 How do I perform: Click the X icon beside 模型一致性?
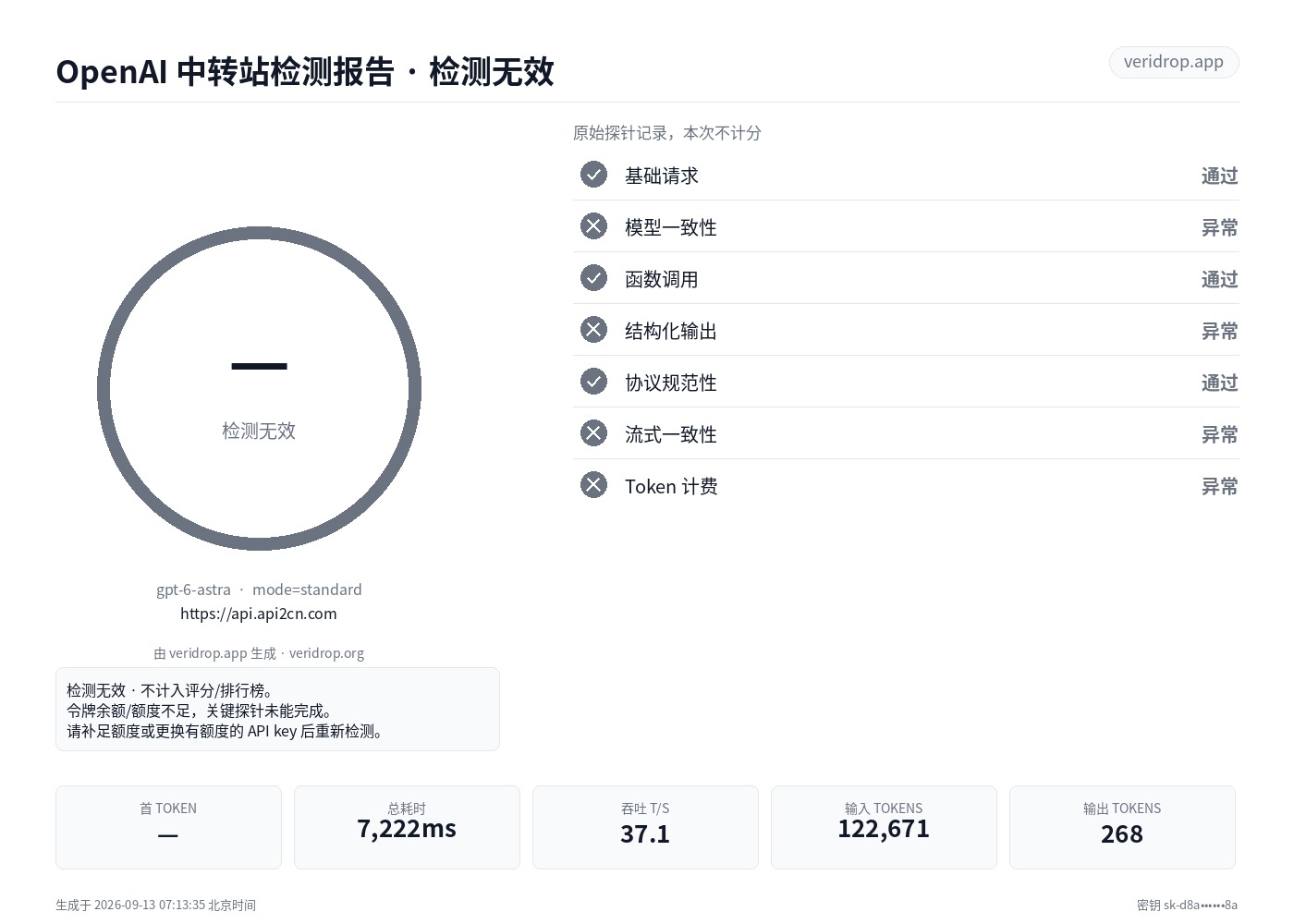pyautogui.click(x=593, y=226)
